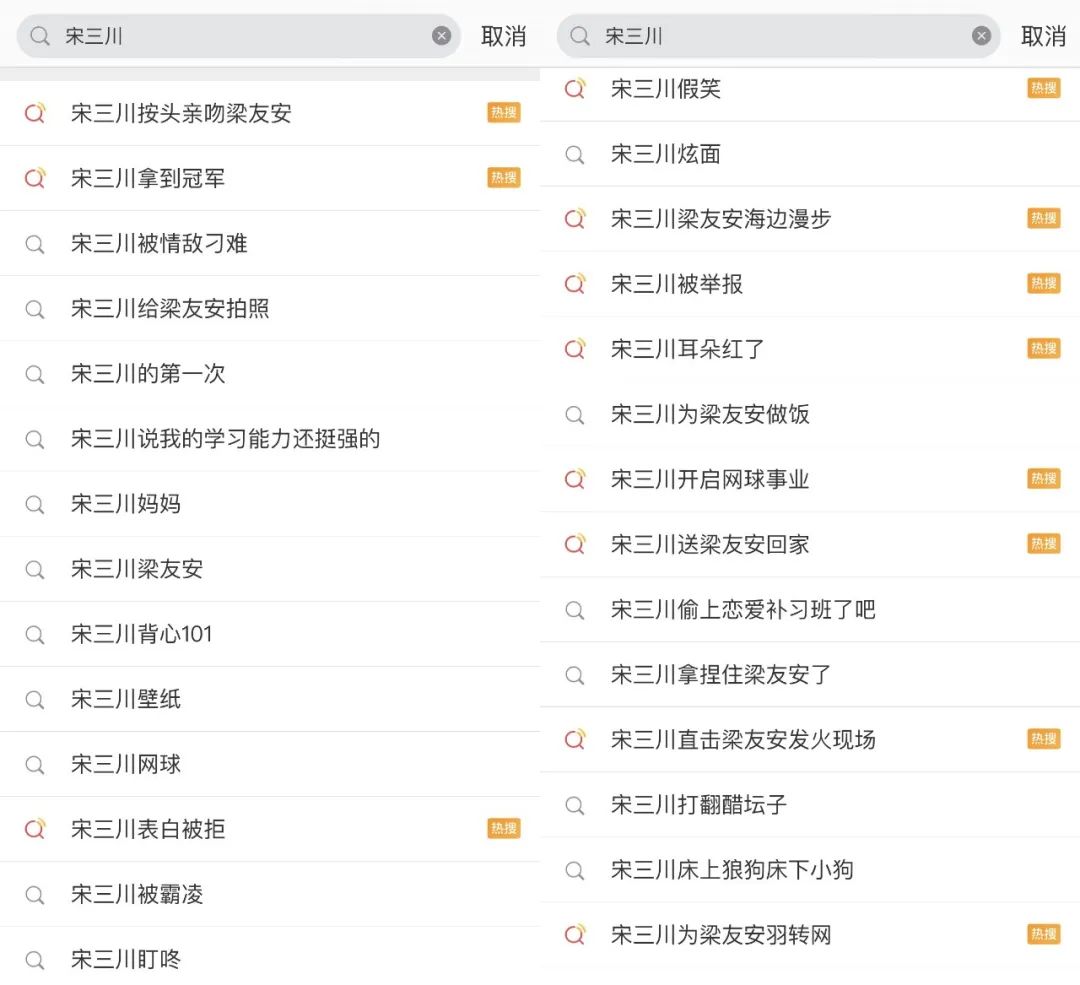This screenshot has height=985, width=1080.
Task: Clear the left search field text
Action: [441, 36]
